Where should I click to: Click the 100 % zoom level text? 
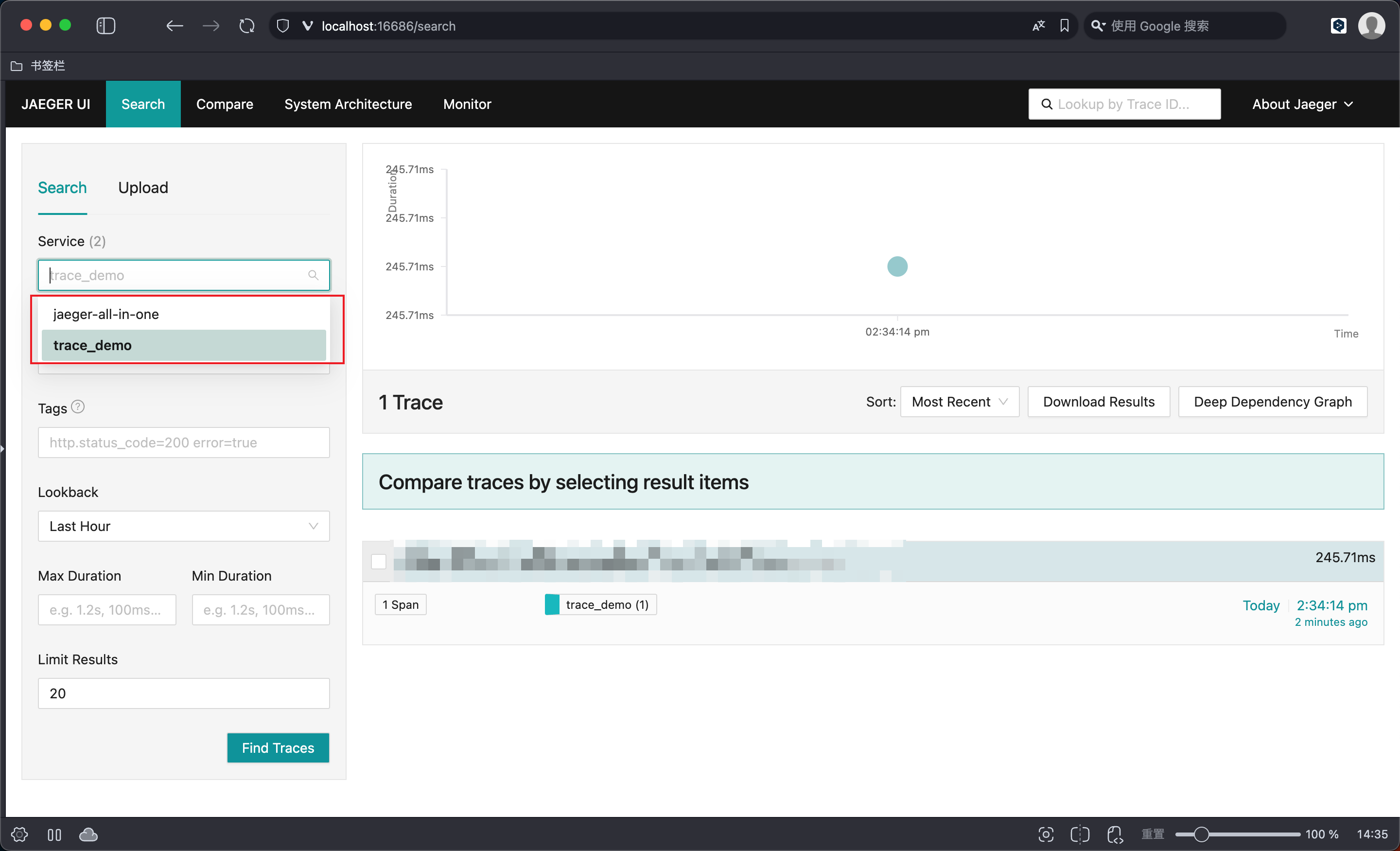click(x=1322, y=834)
